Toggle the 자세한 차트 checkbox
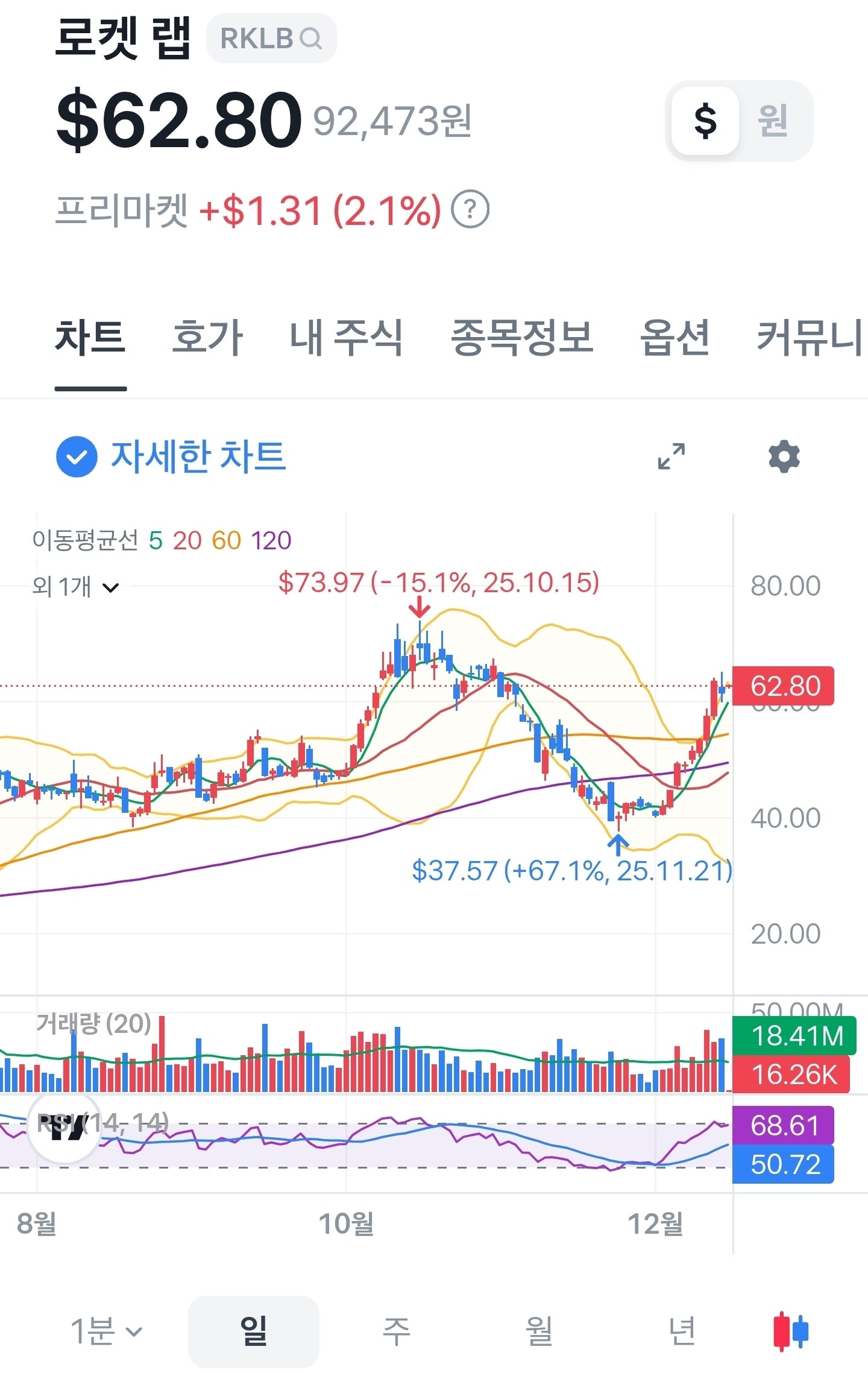 [77, 456]
